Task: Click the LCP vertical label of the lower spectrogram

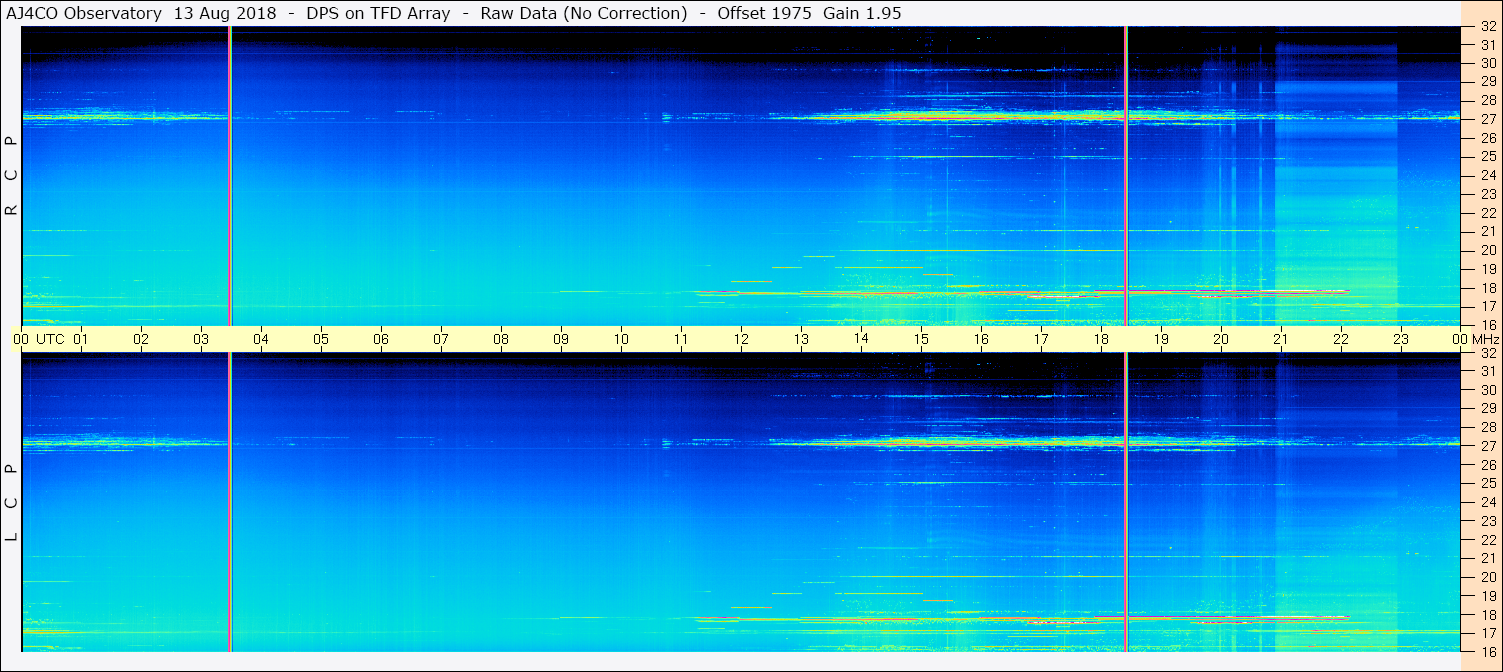Action: pyautogui.click(x=12, y=503)
